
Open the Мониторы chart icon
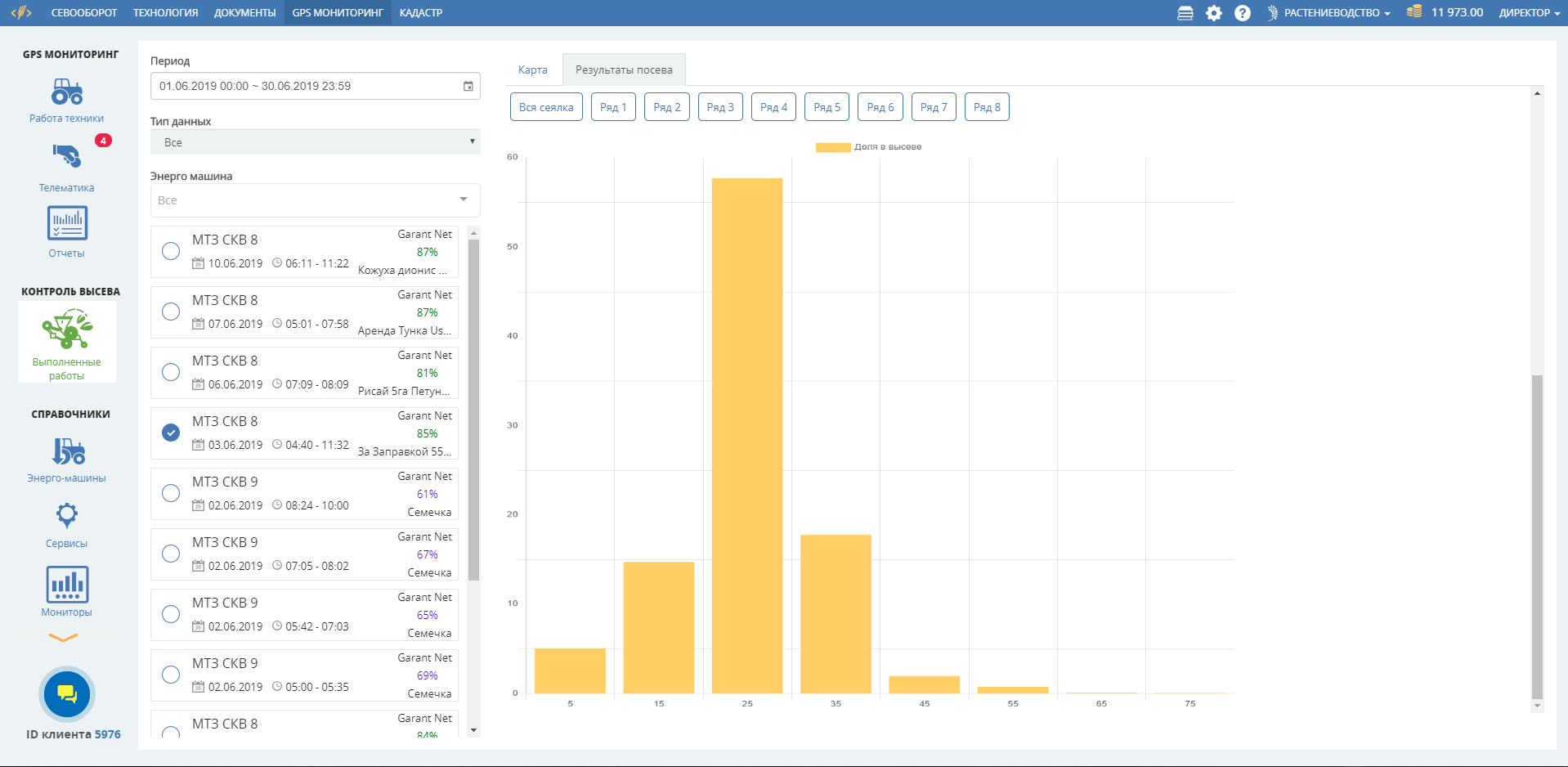(67, 585)
